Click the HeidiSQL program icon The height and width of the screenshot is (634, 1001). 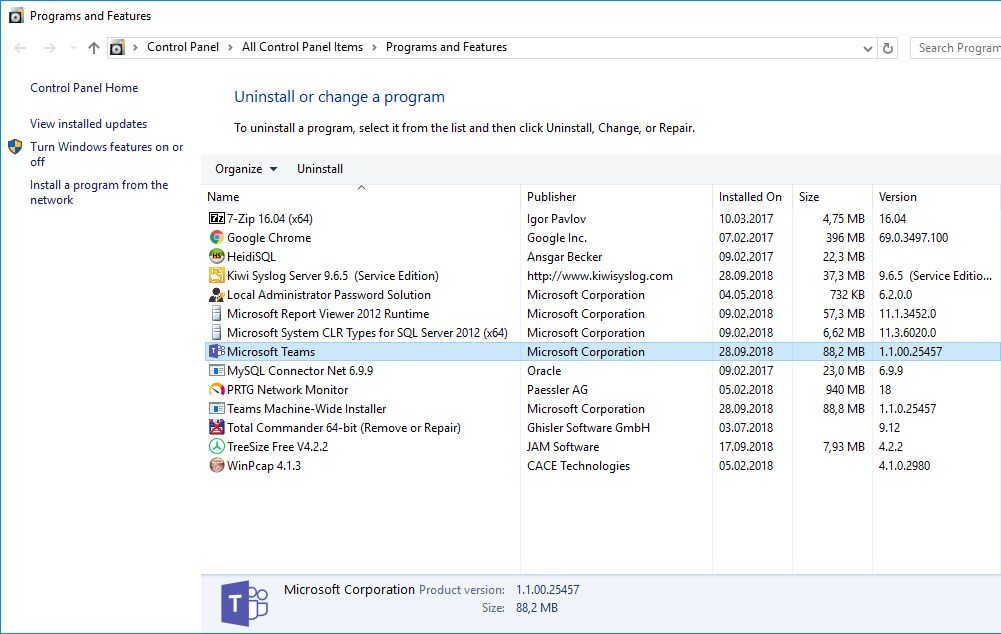click(216, 257)
